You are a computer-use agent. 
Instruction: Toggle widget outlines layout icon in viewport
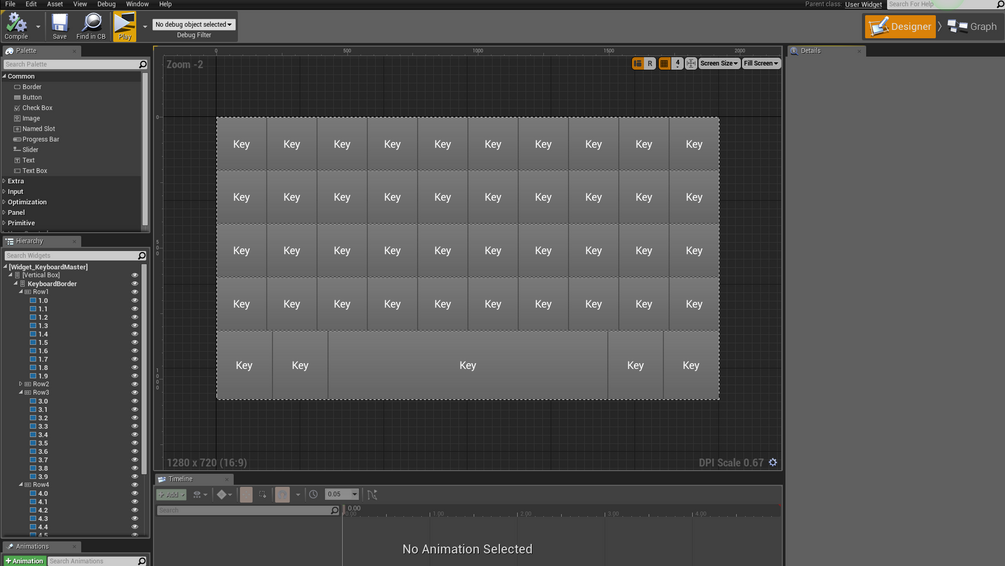638,63
